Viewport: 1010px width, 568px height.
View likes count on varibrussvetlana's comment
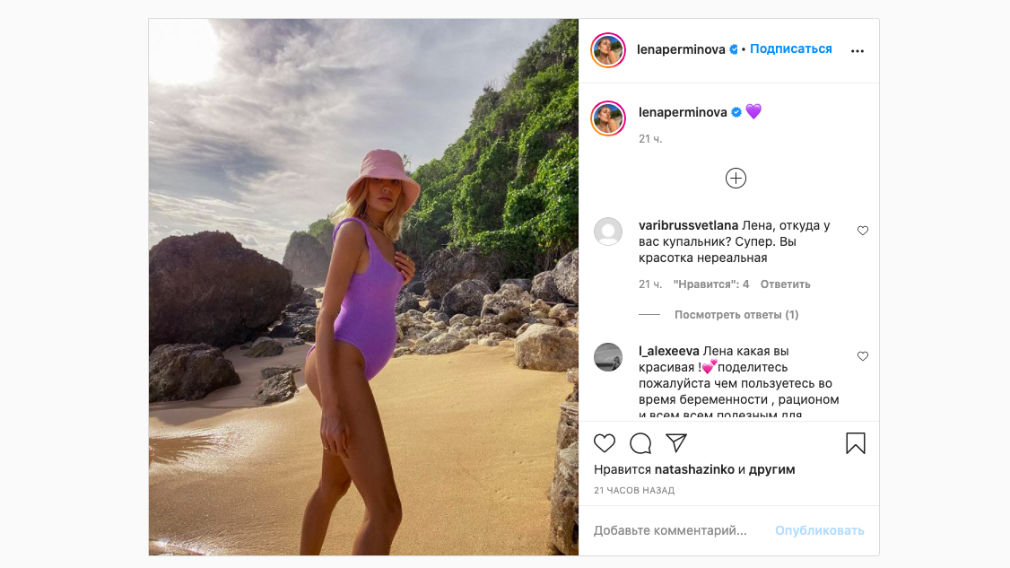click(x=711, y=285)
